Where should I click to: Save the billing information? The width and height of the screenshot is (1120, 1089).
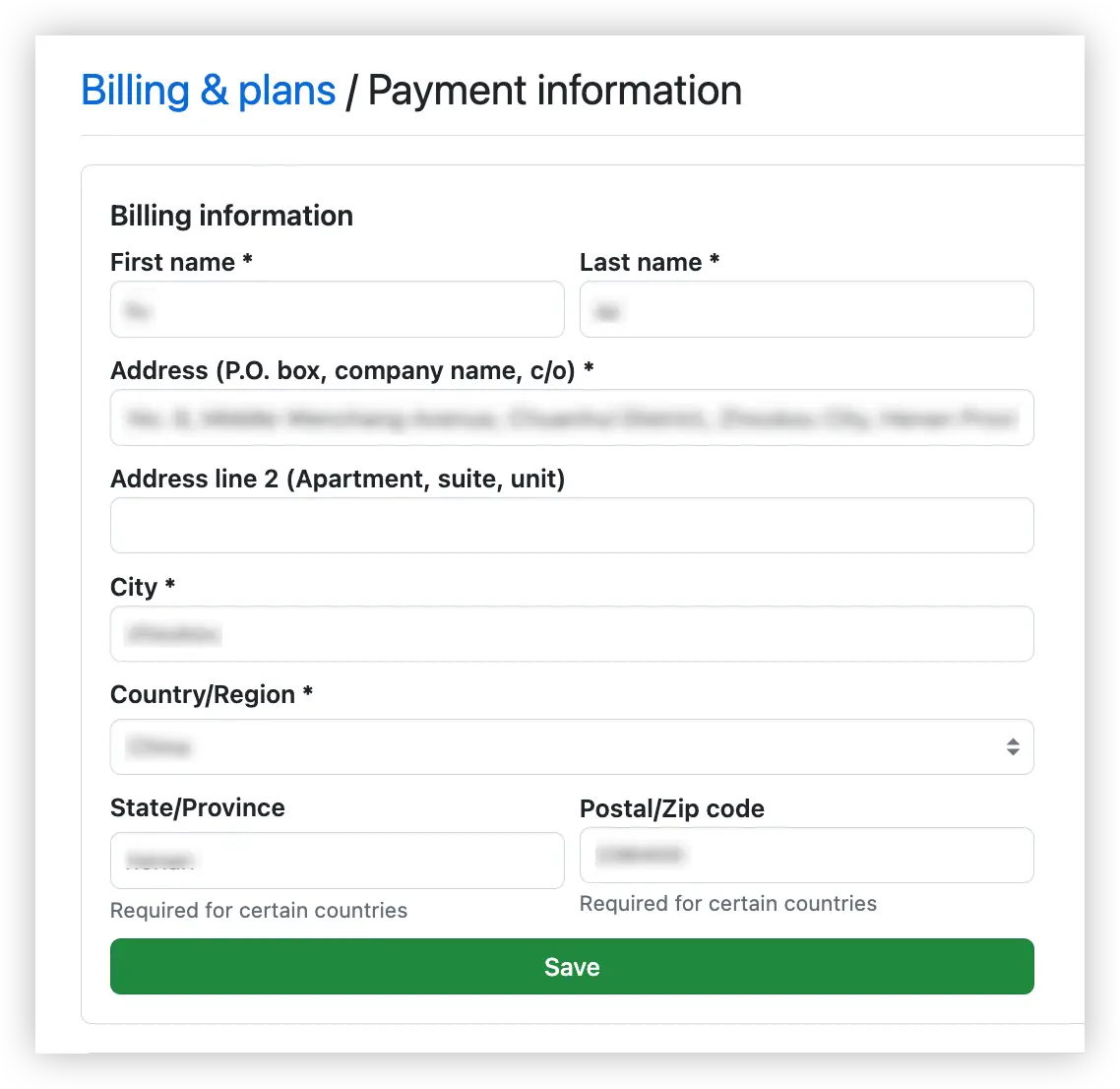pyautogui.click(x=572, y=966)
